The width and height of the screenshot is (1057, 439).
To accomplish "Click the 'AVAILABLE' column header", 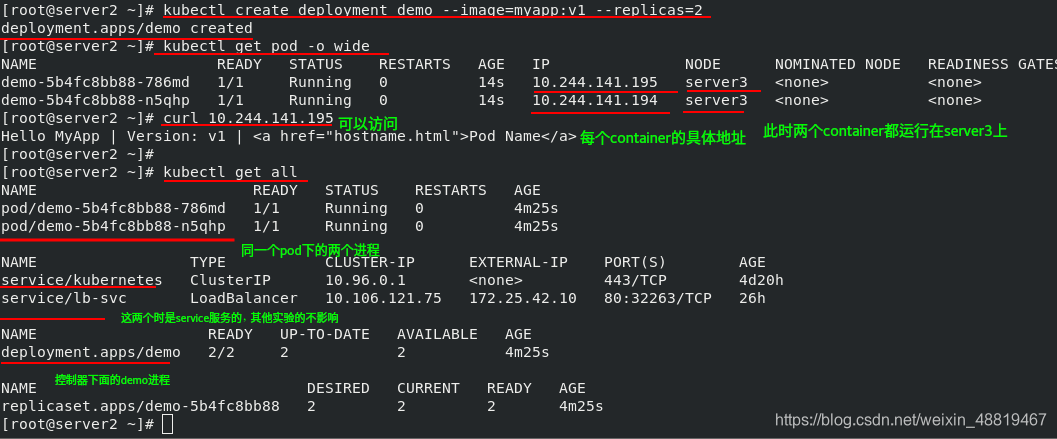I will (437, 334).
